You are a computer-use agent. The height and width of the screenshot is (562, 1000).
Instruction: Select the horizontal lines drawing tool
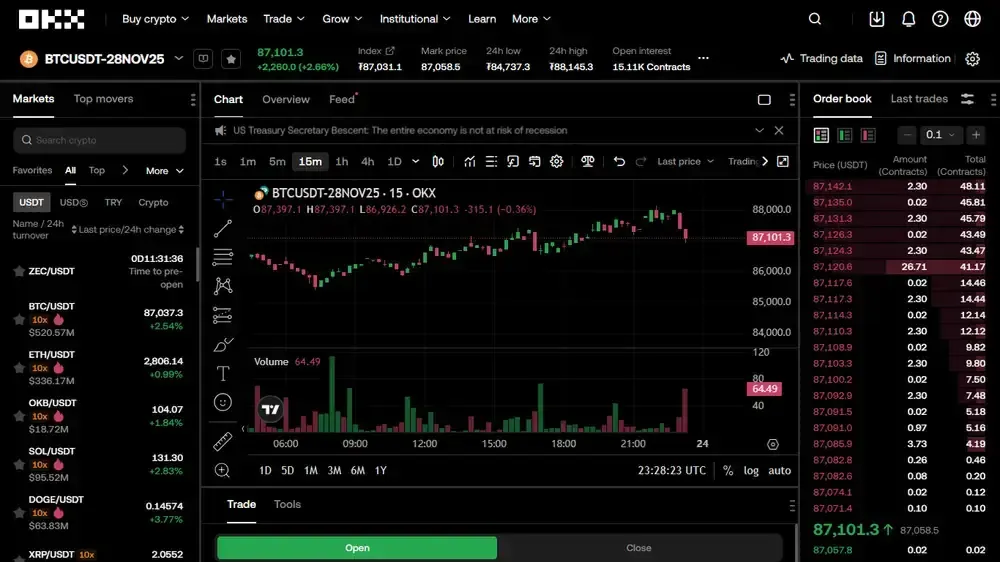pyautogui.click(x=223, y=257)
